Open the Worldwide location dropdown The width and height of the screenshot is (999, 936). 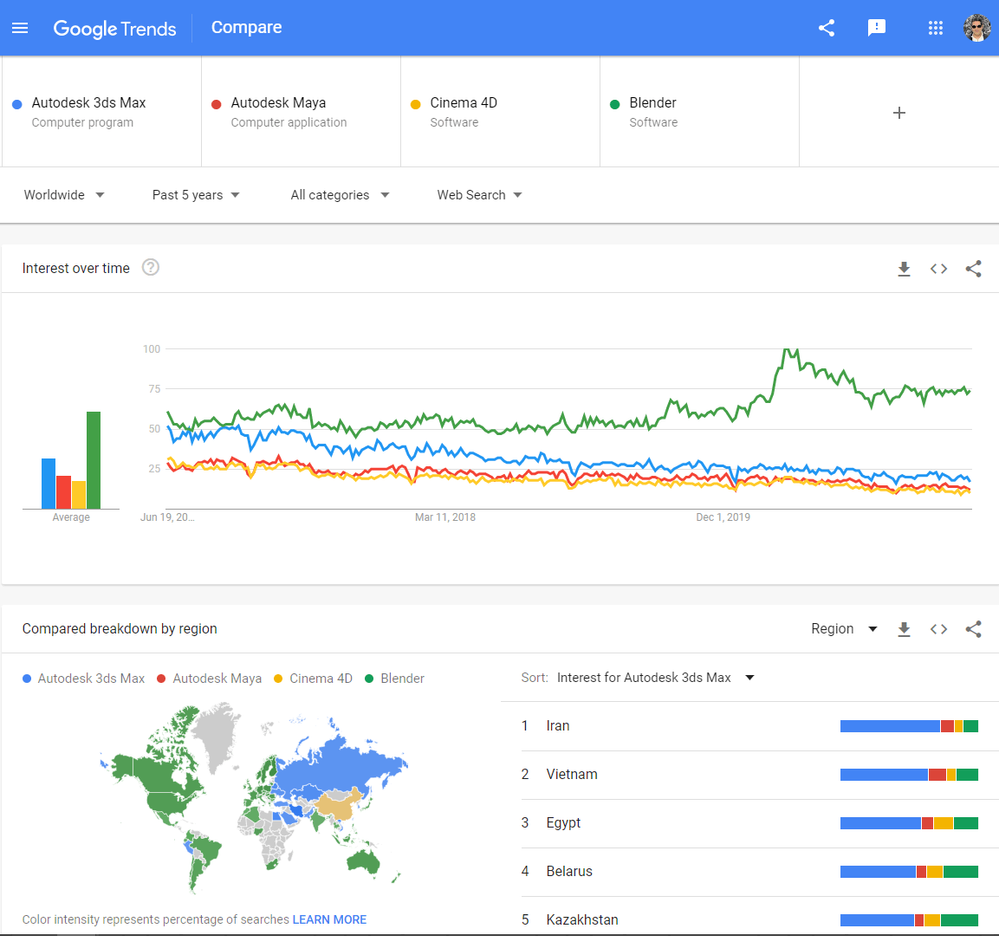click(x=64, y=195)
